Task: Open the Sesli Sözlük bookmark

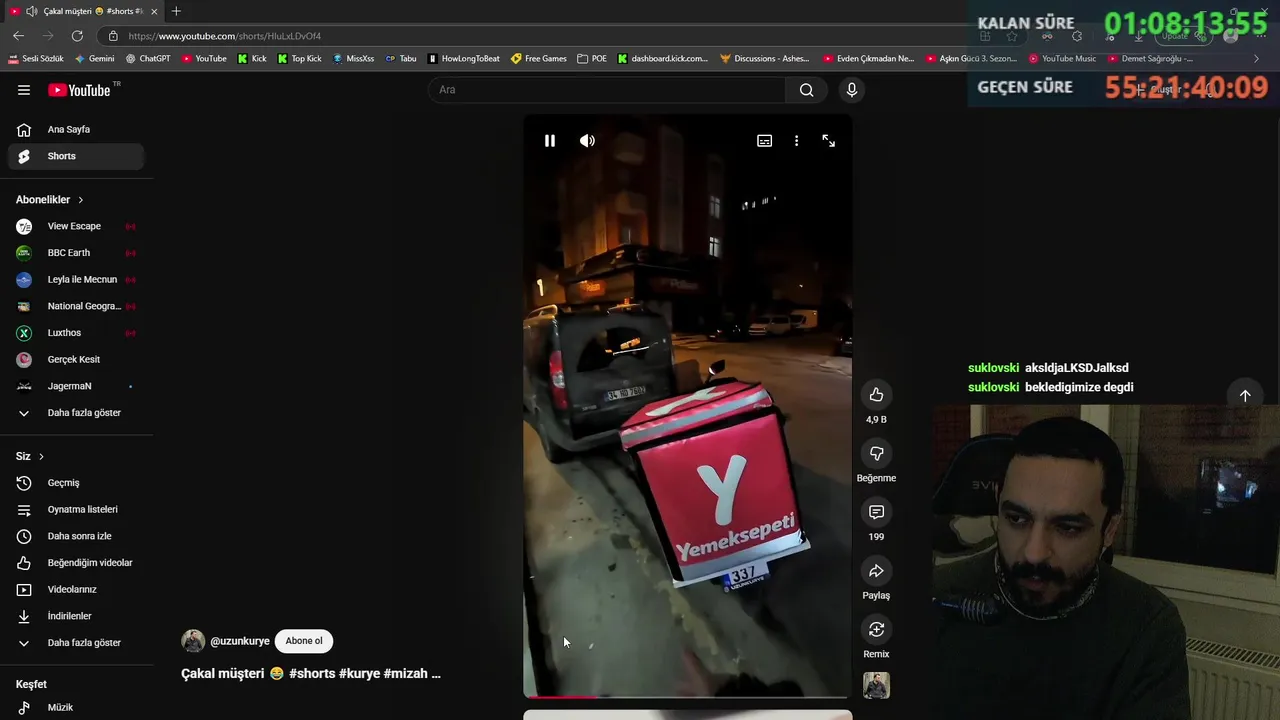Action: 36,59
